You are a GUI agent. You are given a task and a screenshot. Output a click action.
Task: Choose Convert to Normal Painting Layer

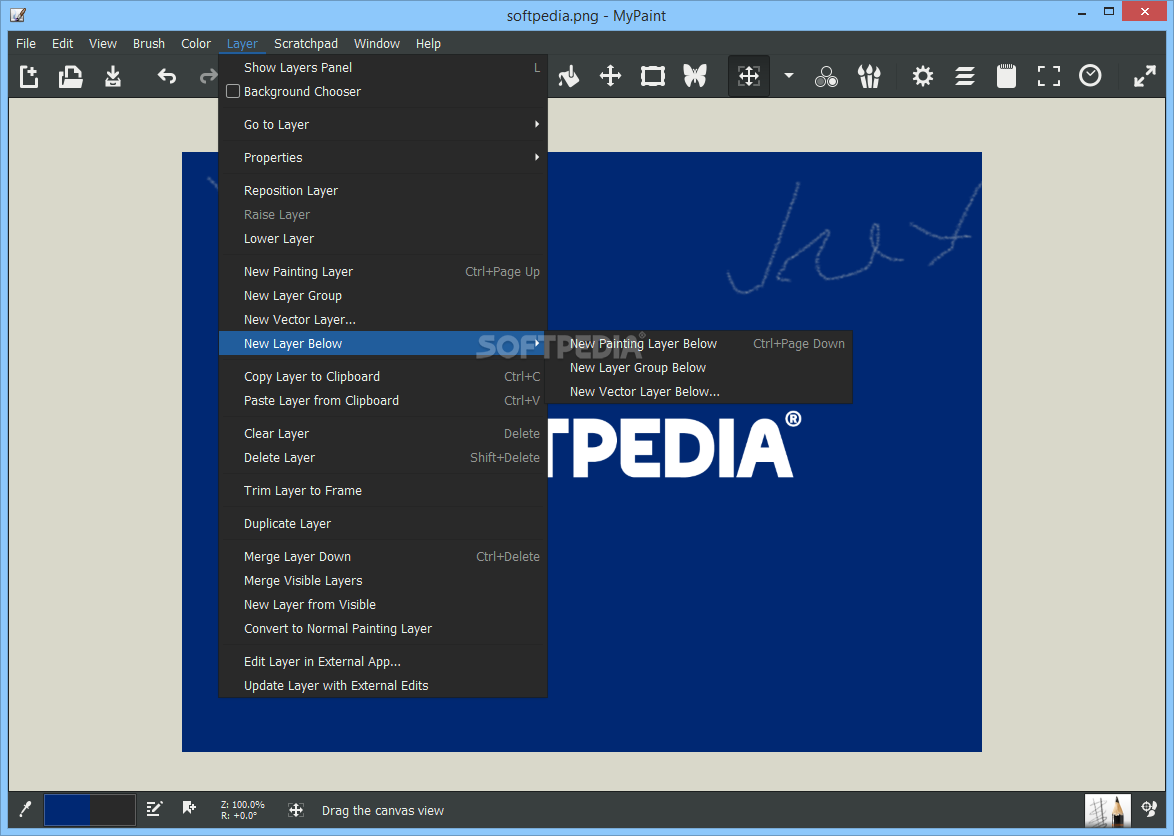tap(383, 629)
